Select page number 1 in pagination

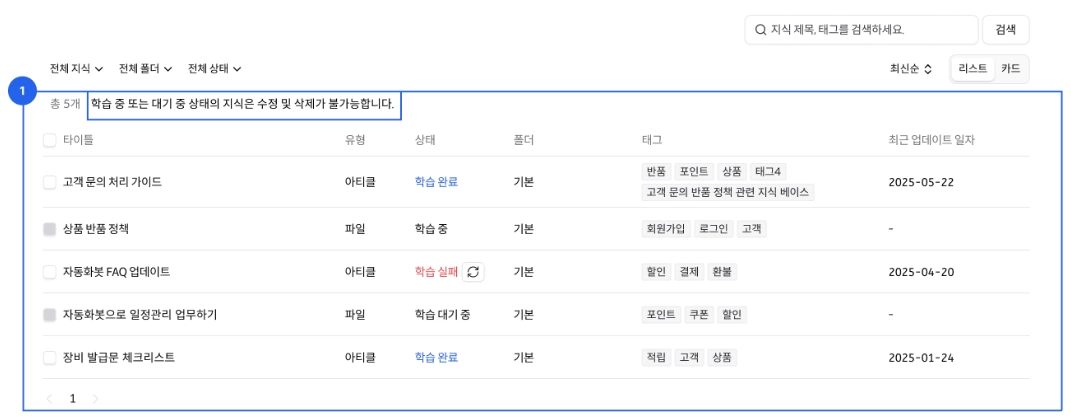coord(72,399)
